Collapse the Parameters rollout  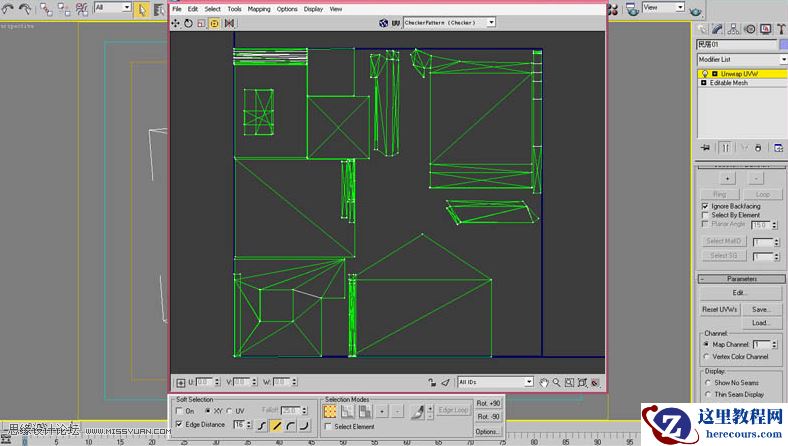742,279
